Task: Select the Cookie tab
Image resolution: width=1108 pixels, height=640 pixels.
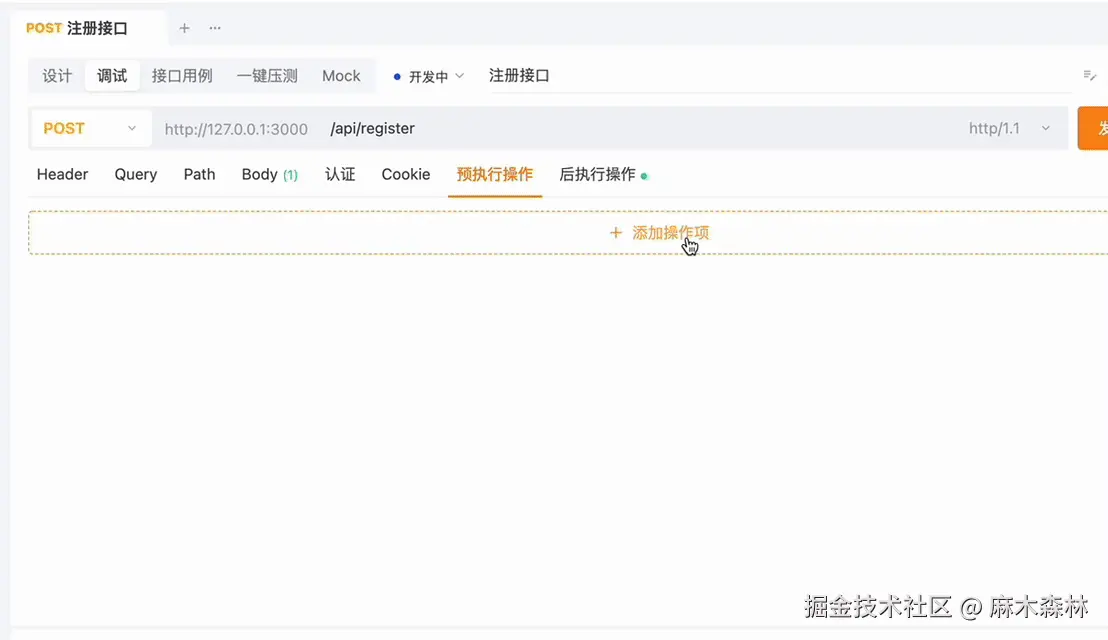Action: (406, 174)
